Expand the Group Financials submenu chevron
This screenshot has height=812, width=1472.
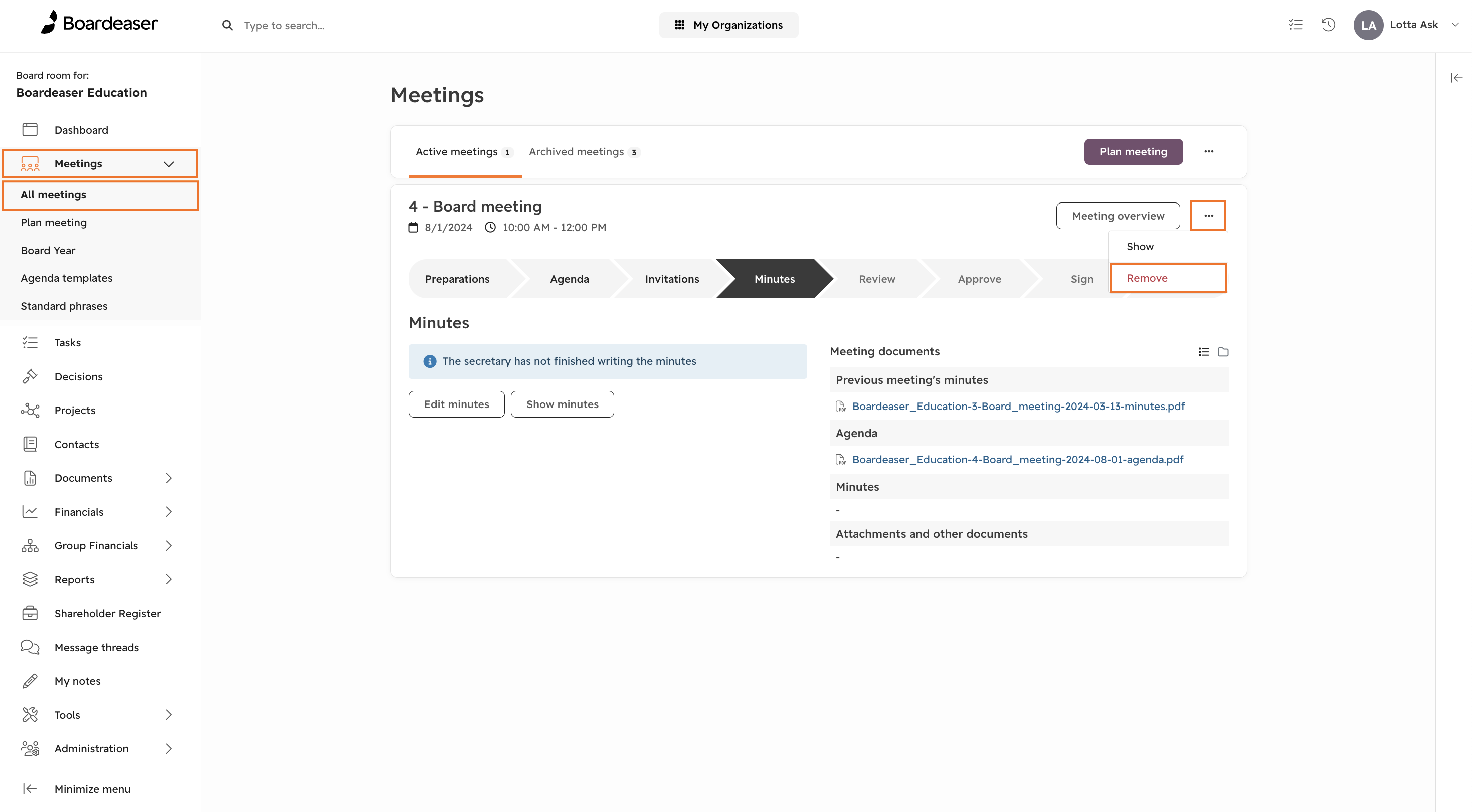(x=168, y=546)
